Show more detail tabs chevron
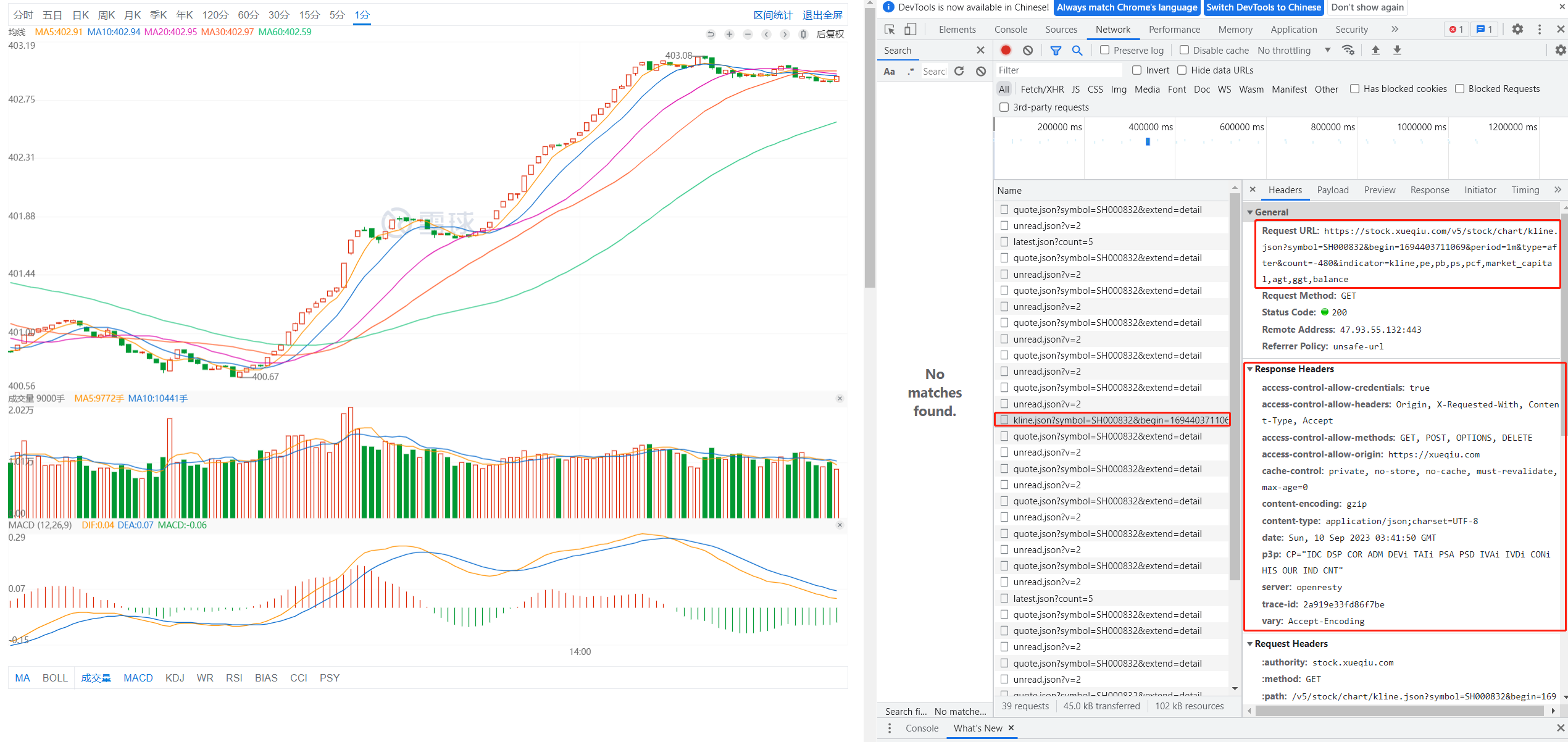This screenshot has height=742, width=1568. 1558,190
